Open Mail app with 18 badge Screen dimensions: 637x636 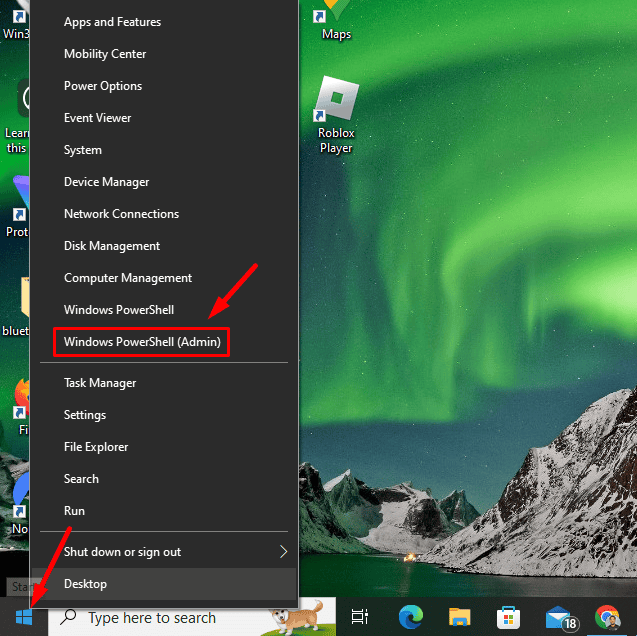(561, 618)
